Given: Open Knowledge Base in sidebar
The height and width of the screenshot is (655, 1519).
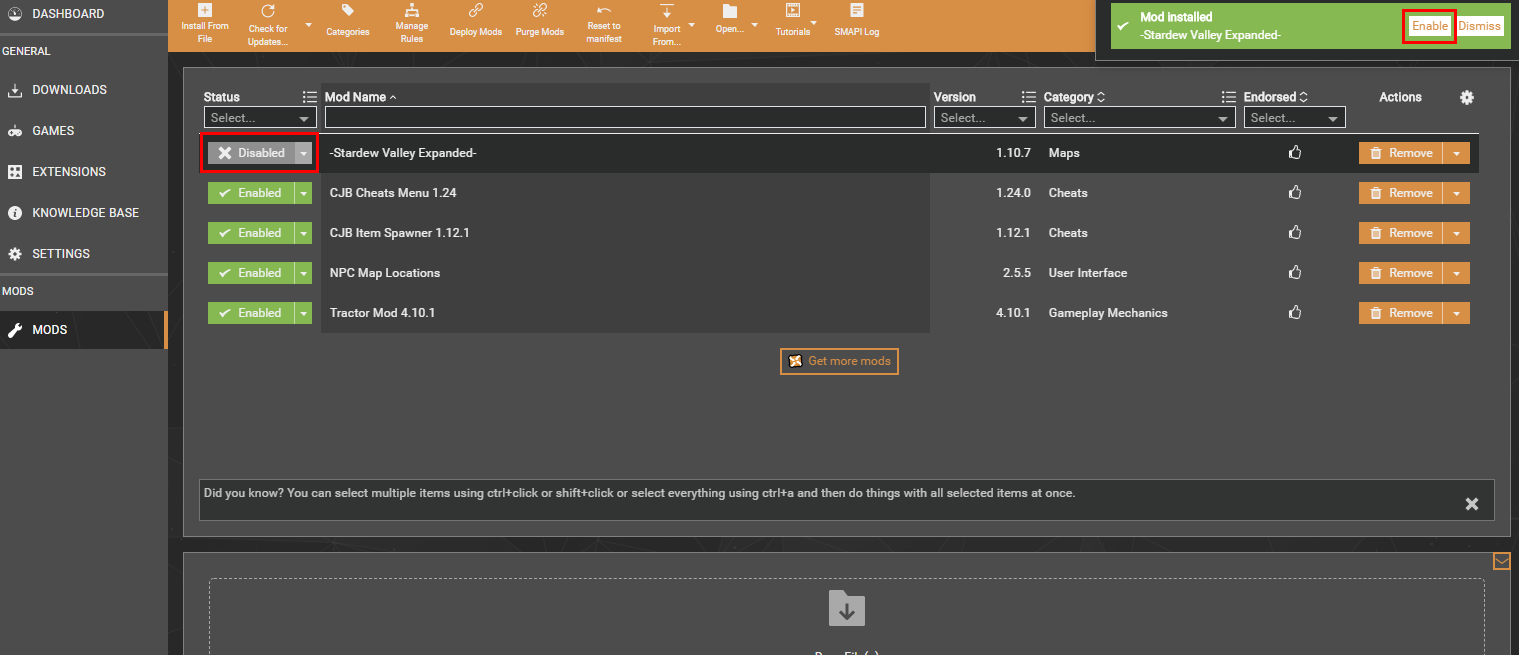Looking at the screenshot, I should 84,213.
